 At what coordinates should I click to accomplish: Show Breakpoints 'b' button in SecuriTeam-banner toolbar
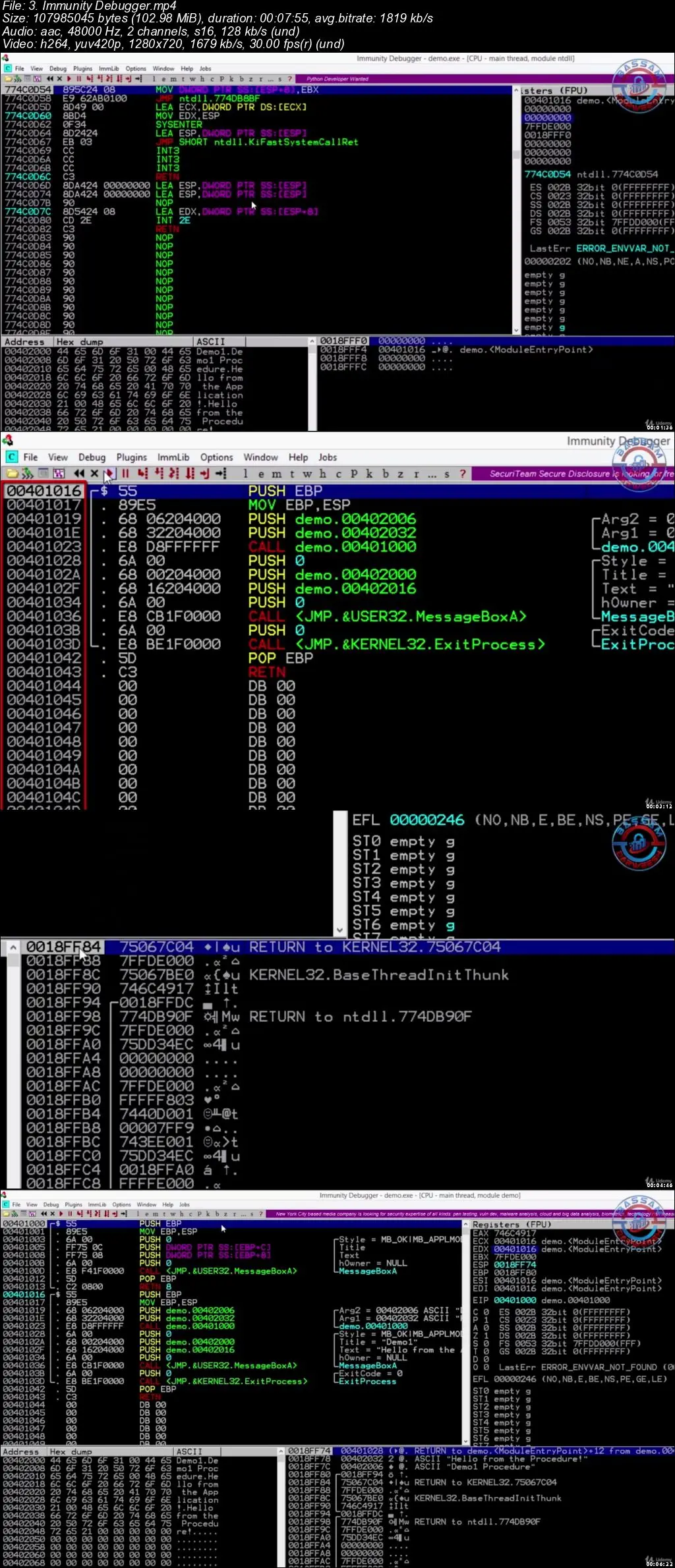(385, 474)
